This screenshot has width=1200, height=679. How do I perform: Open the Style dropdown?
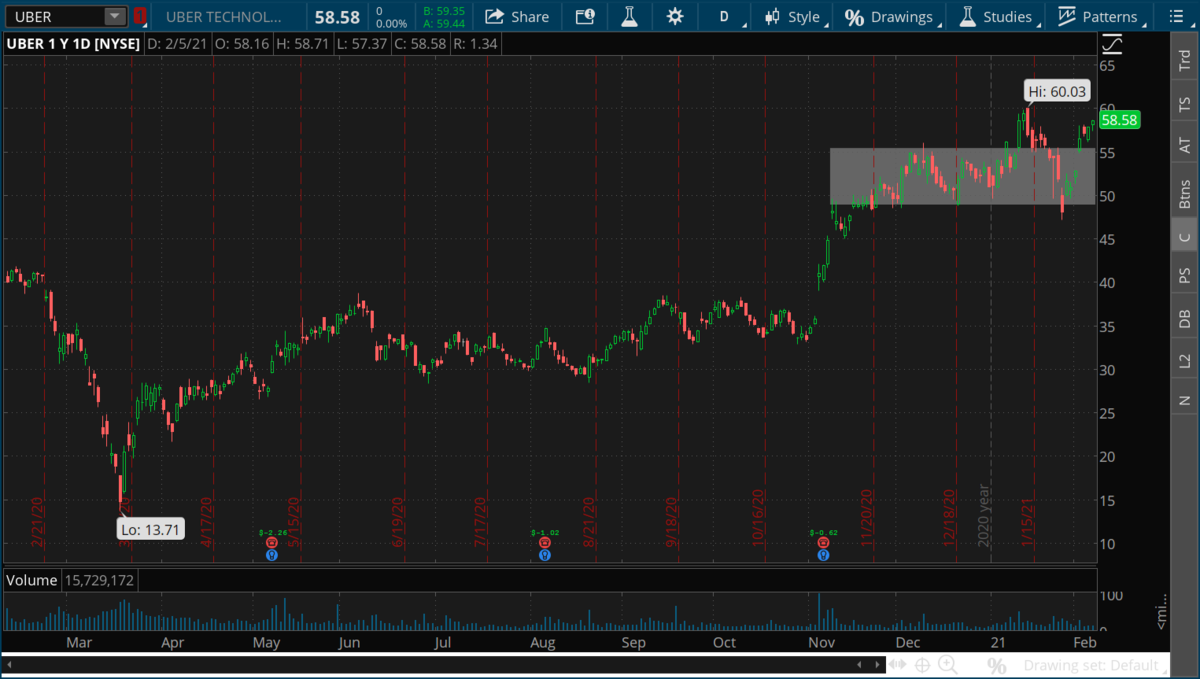[796, 17]
